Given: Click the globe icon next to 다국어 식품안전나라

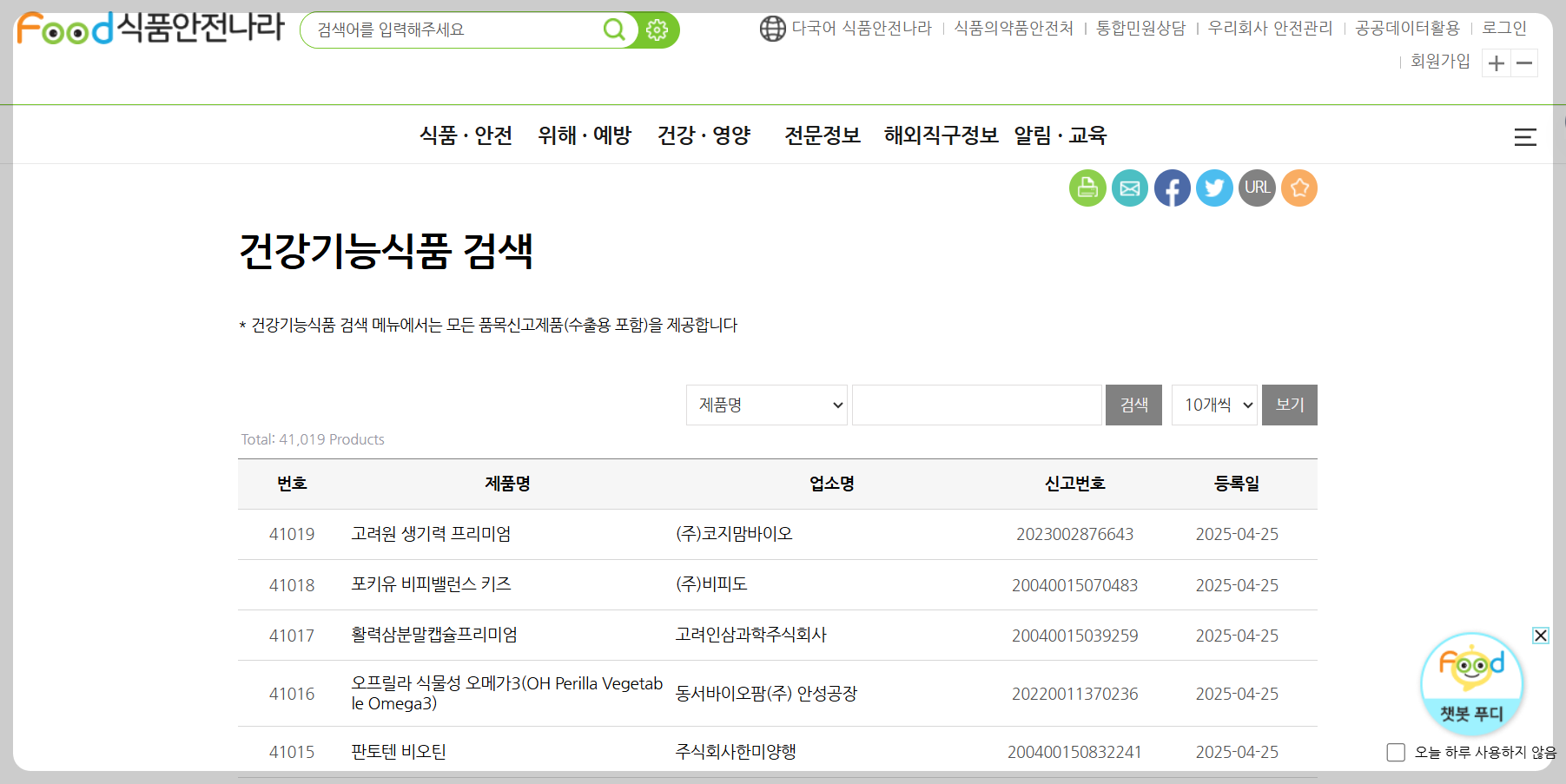Looking at the screenshot, I should (772, 27).
